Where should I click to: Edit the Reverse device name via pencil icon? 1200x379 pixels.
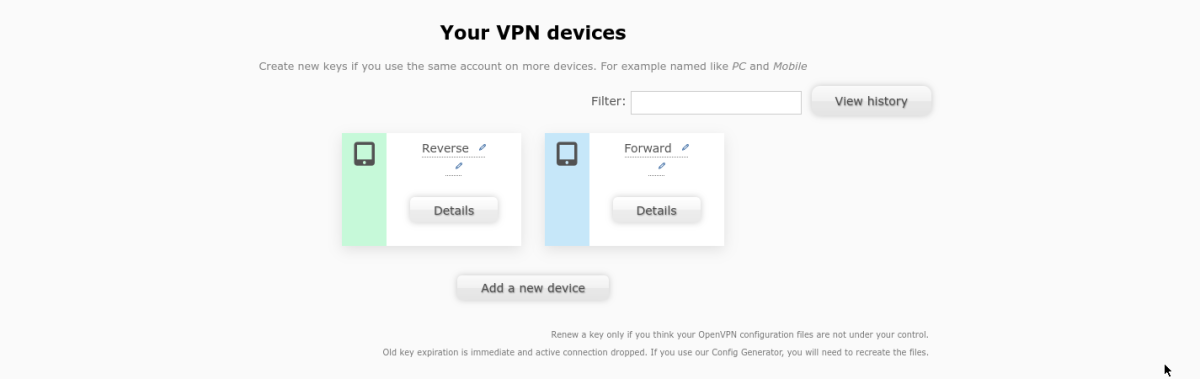point(482,148)
